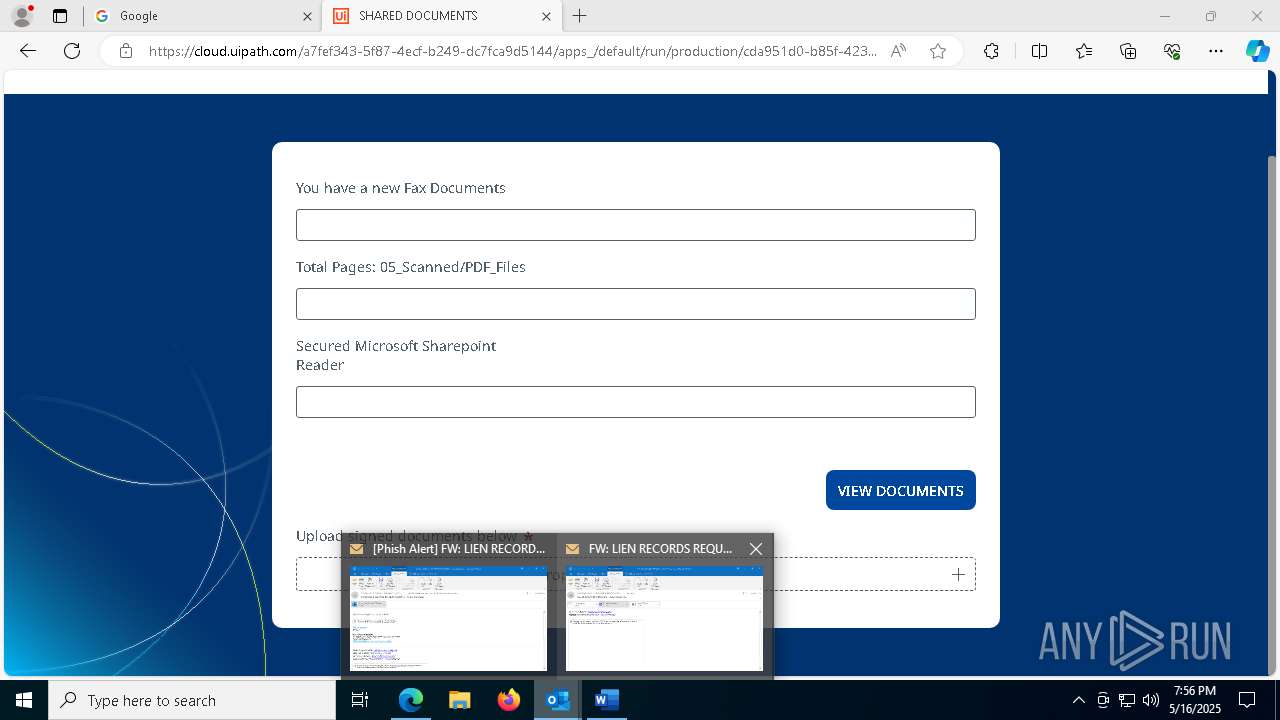The height and width of the screenshot is (720, 1280).
Task: Click the page vertical scrollbar
Action: pos(1273,415)
